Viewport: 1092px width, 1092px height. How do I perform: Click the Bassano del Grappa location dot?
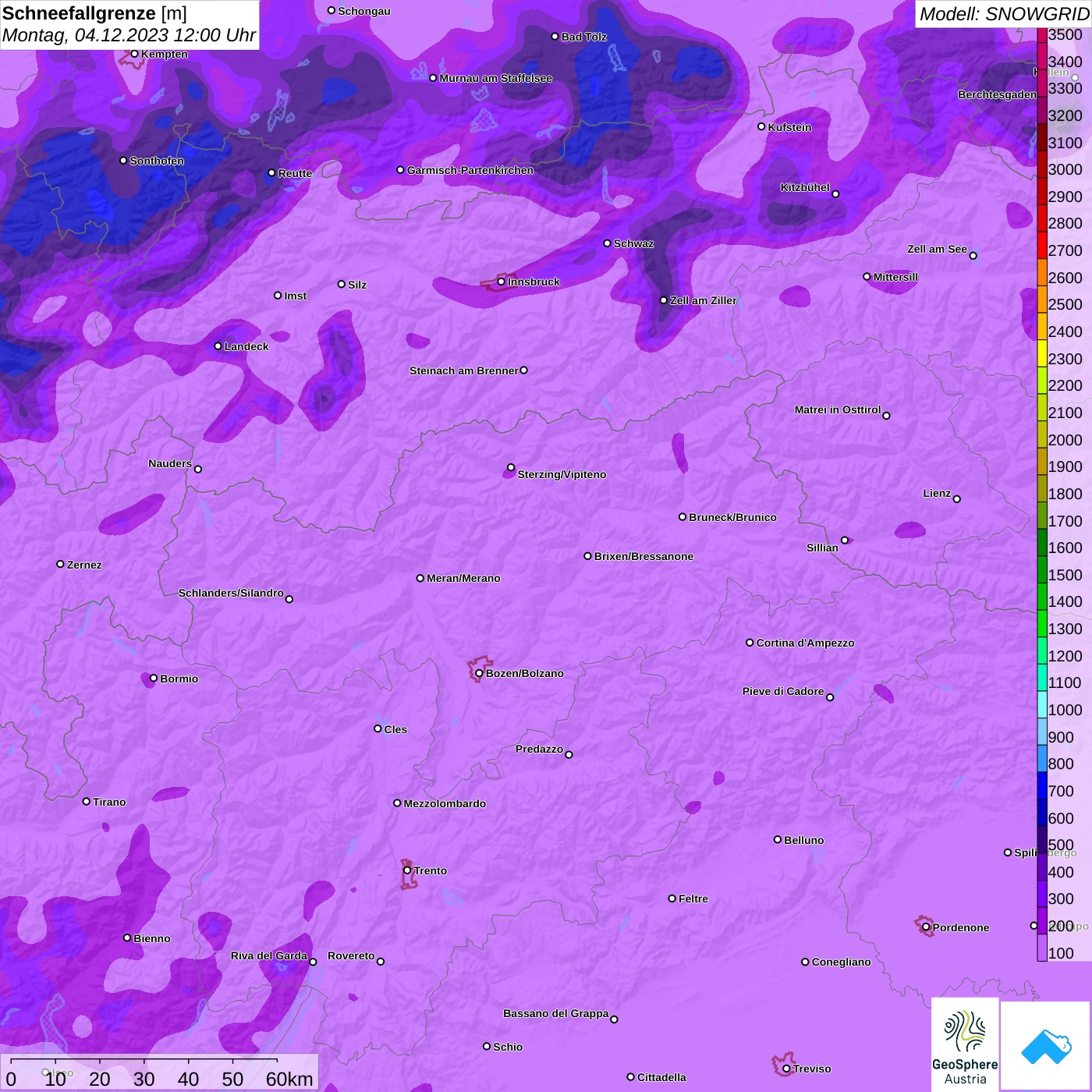[x=614, y=1019]
